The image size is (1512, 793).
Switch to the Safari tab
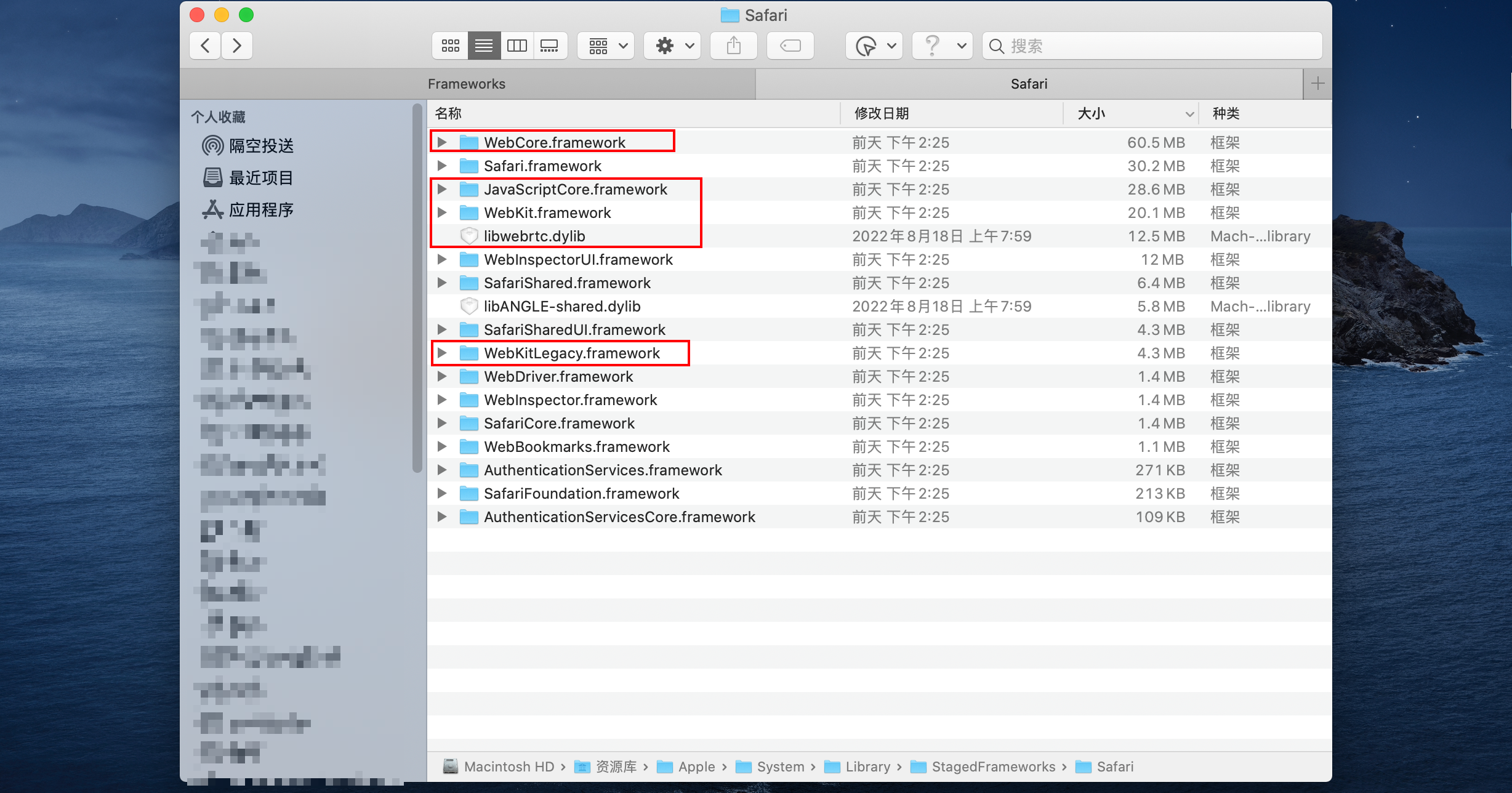coord(1028,84)
